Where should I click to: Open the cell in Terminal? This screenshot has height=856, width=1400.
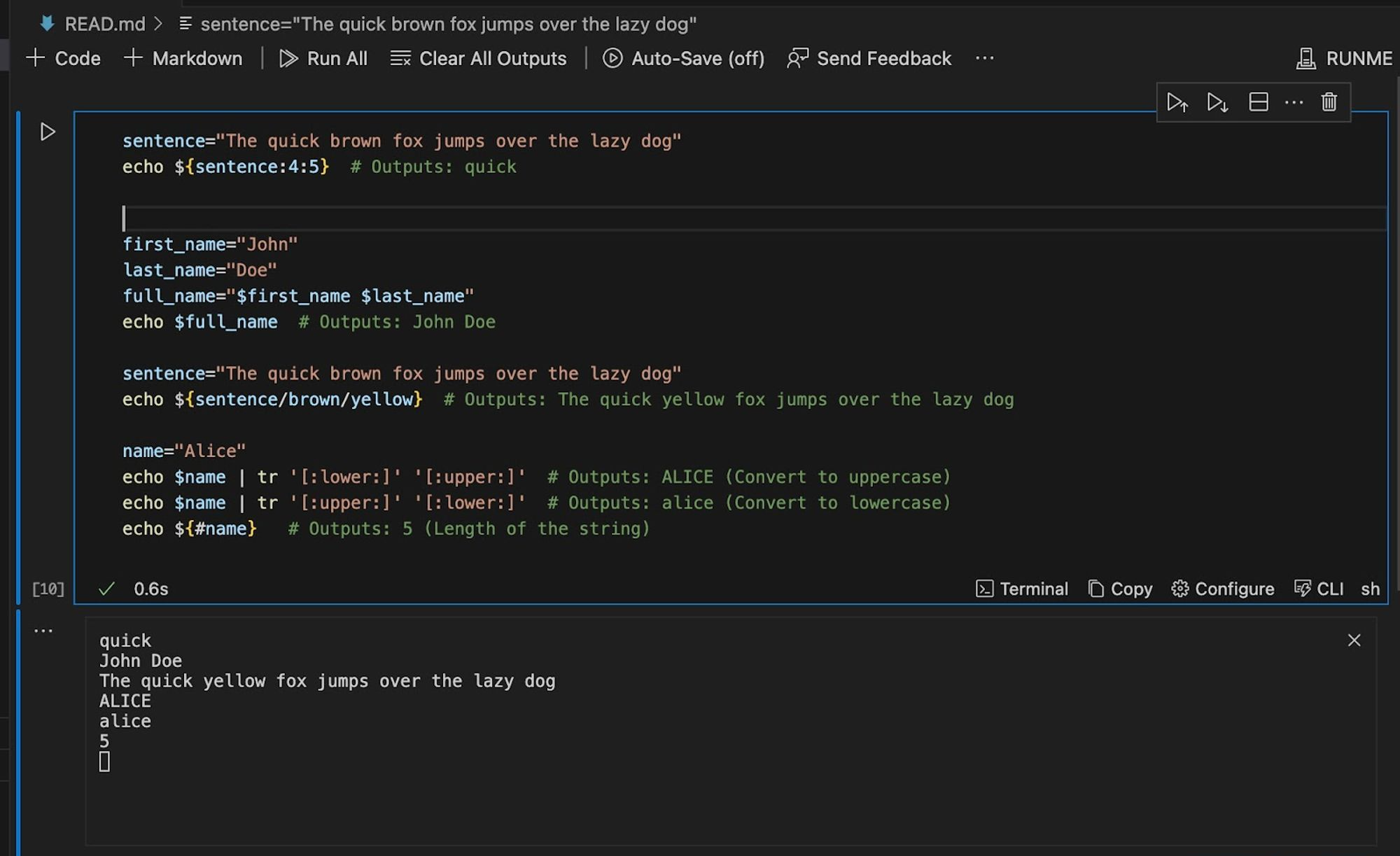pyautogui.click(x=1022, y=589)
